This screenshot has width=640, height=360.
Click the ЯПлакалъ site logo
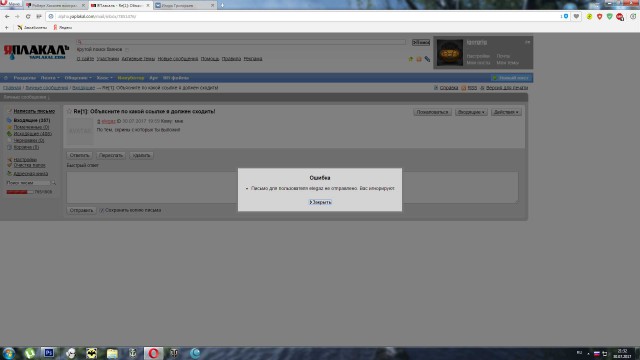tap(36, 52)
